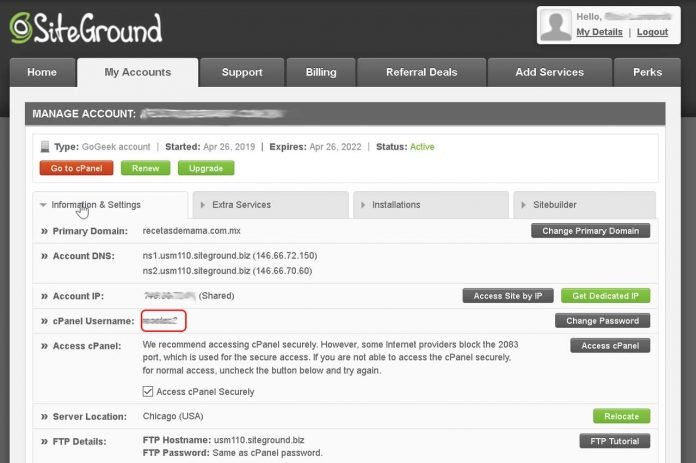Open the Home tab
Screen dimensions: 696x463
click(x=42, y=72)
